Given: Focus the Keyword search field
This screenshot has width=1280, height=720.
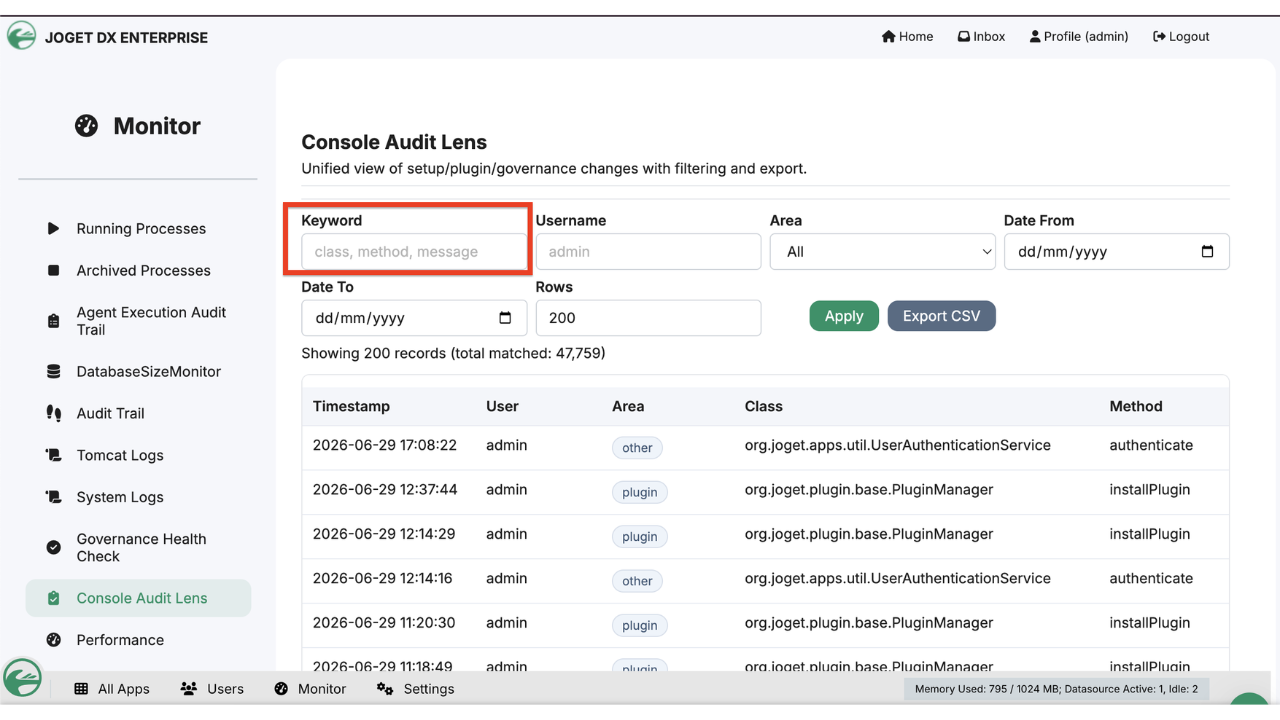Looking at the screenshot, I should [x=414, y=252].
